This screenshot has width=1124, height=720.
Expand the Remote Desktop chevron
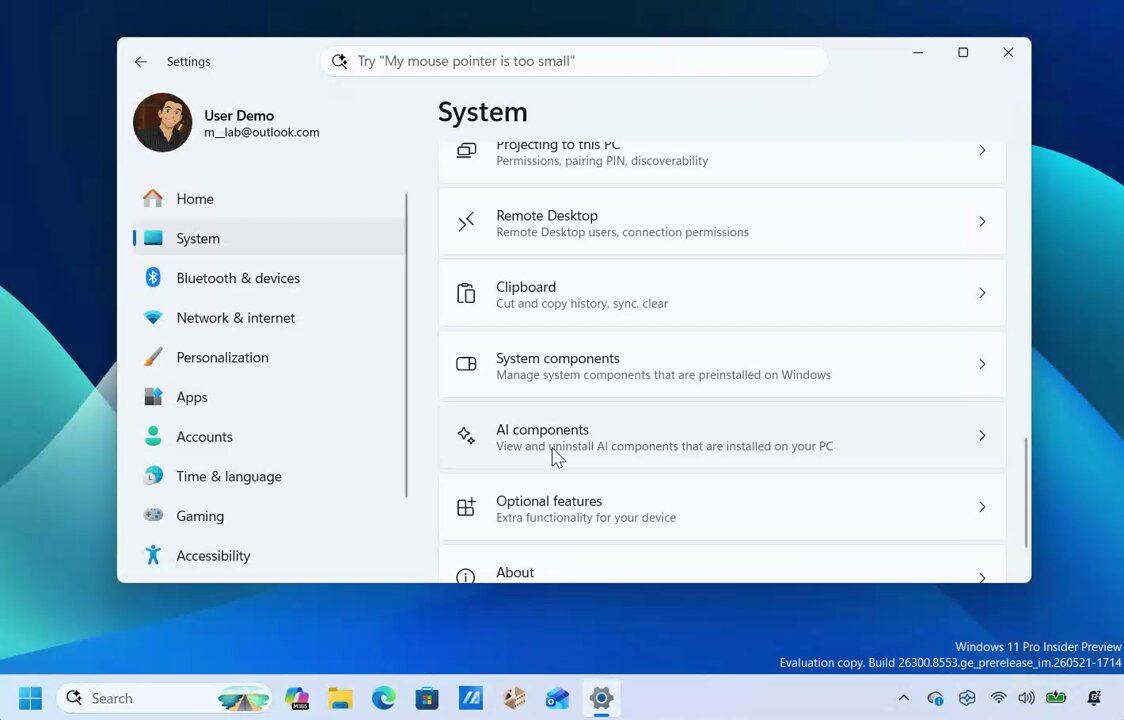click(x=982, y=222)
